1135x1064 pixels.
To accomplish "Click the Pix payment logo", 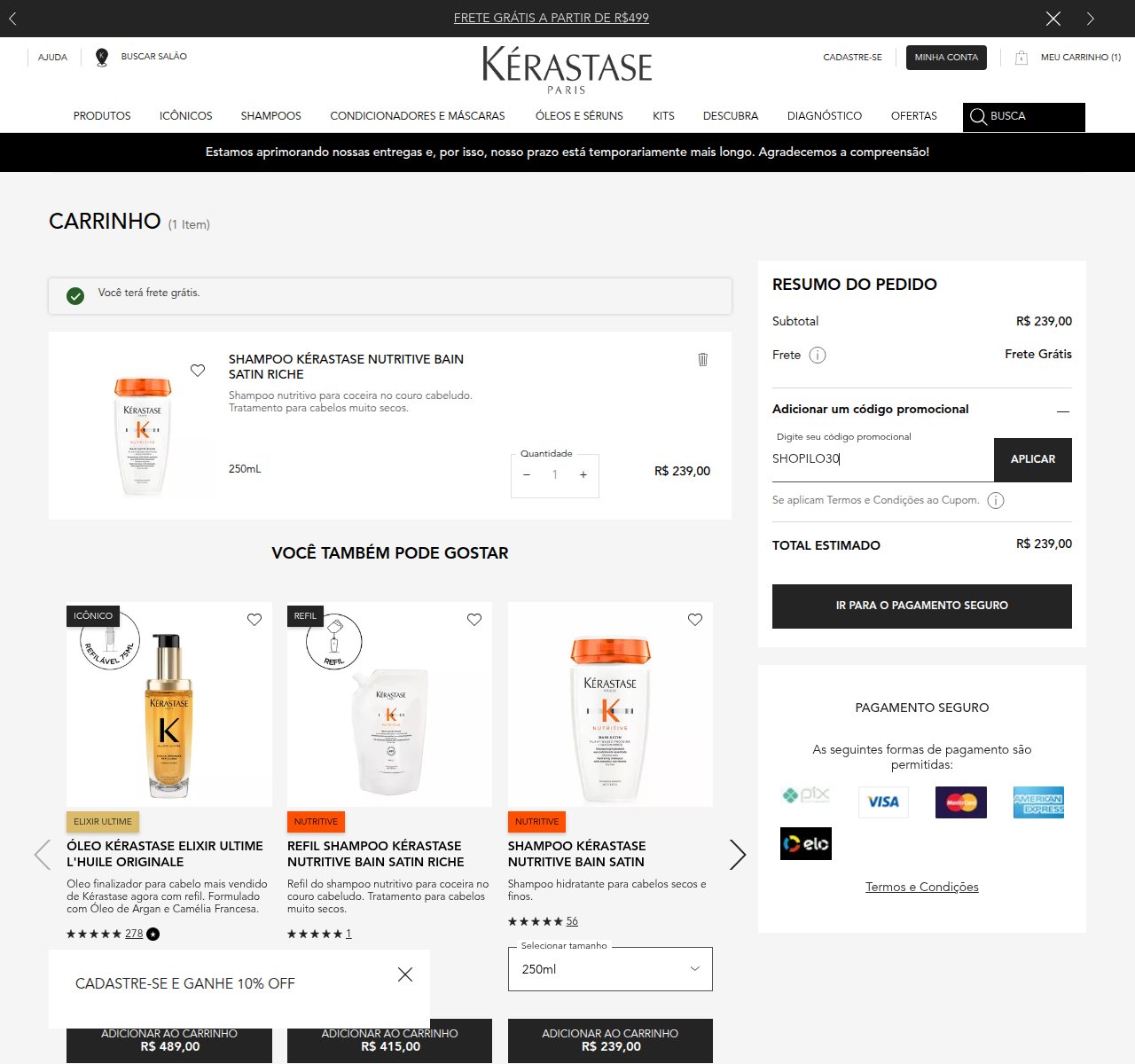I will pos(806,795).
